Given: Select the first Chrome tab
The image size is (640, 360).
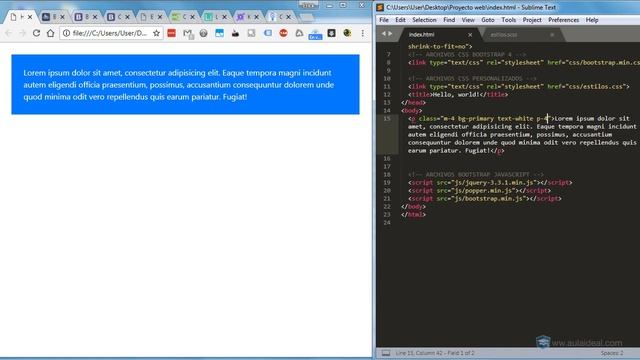Looking at the screenshot, I should click(x=20, y=17).
